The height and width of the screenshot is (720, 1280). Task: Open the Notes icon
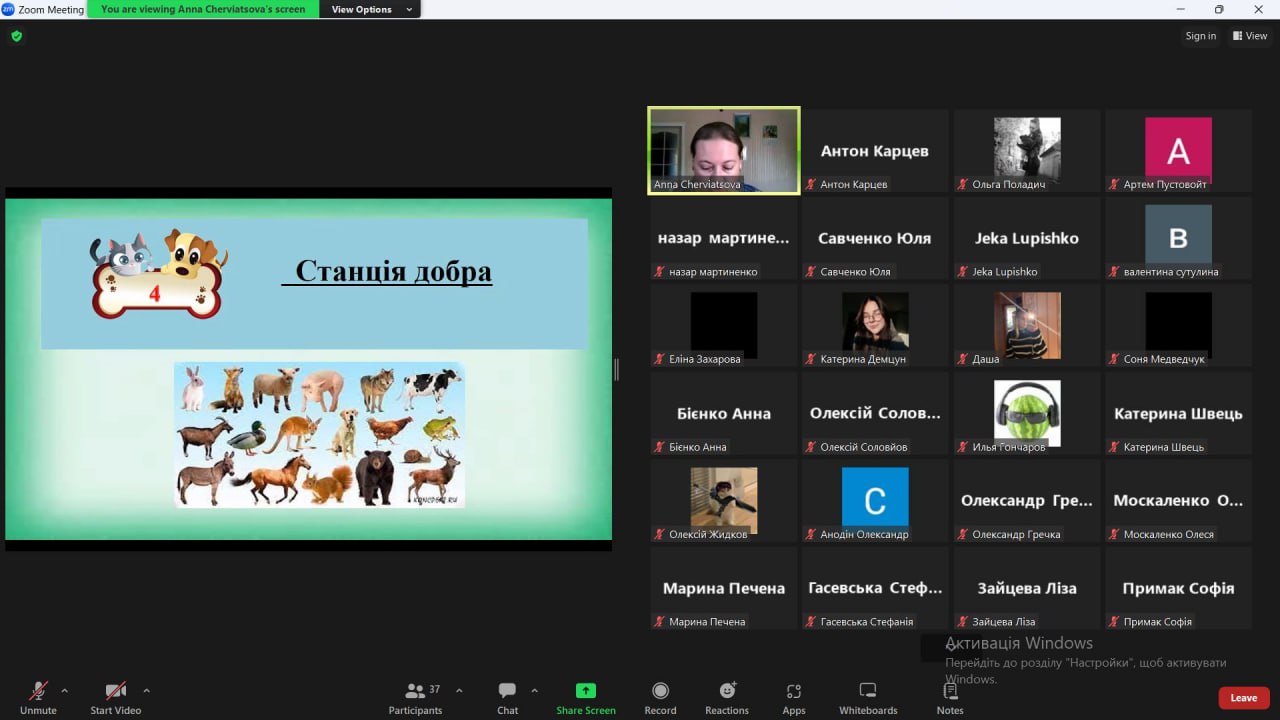pos(950,691)
